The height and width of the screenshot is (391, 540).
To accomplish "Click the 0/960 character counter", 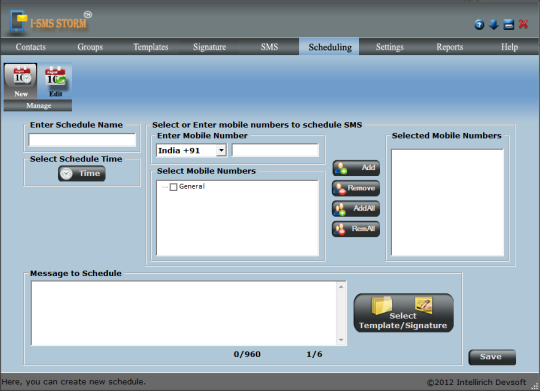I will 247,354.
